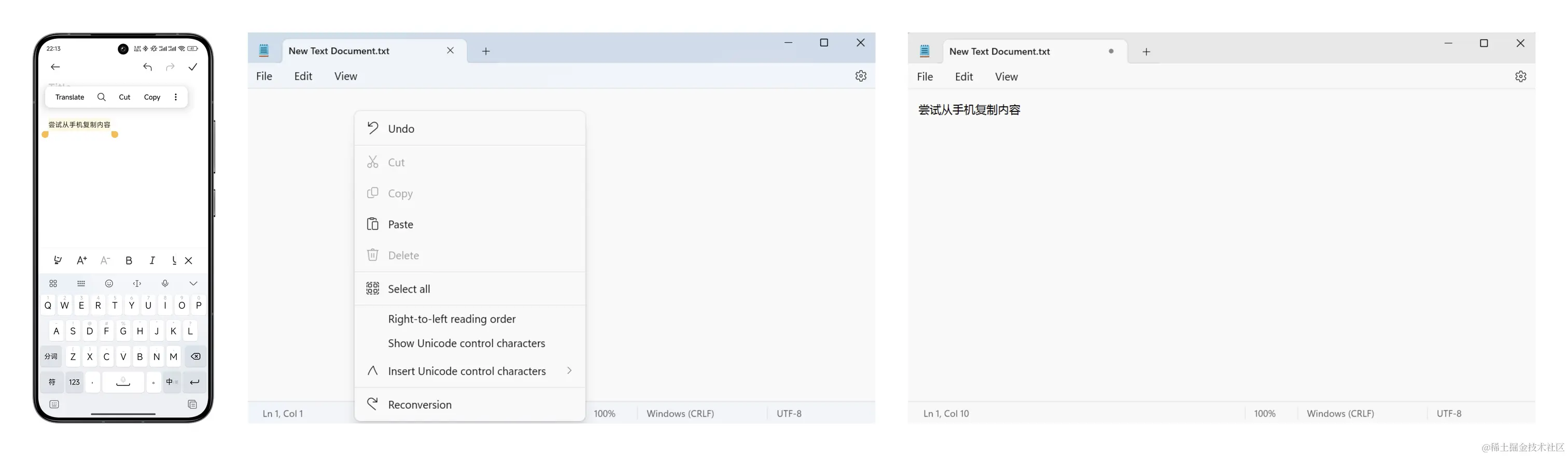Open File menu in the right Notepad window
This screenshot has height=456, width=1568.
925,77
